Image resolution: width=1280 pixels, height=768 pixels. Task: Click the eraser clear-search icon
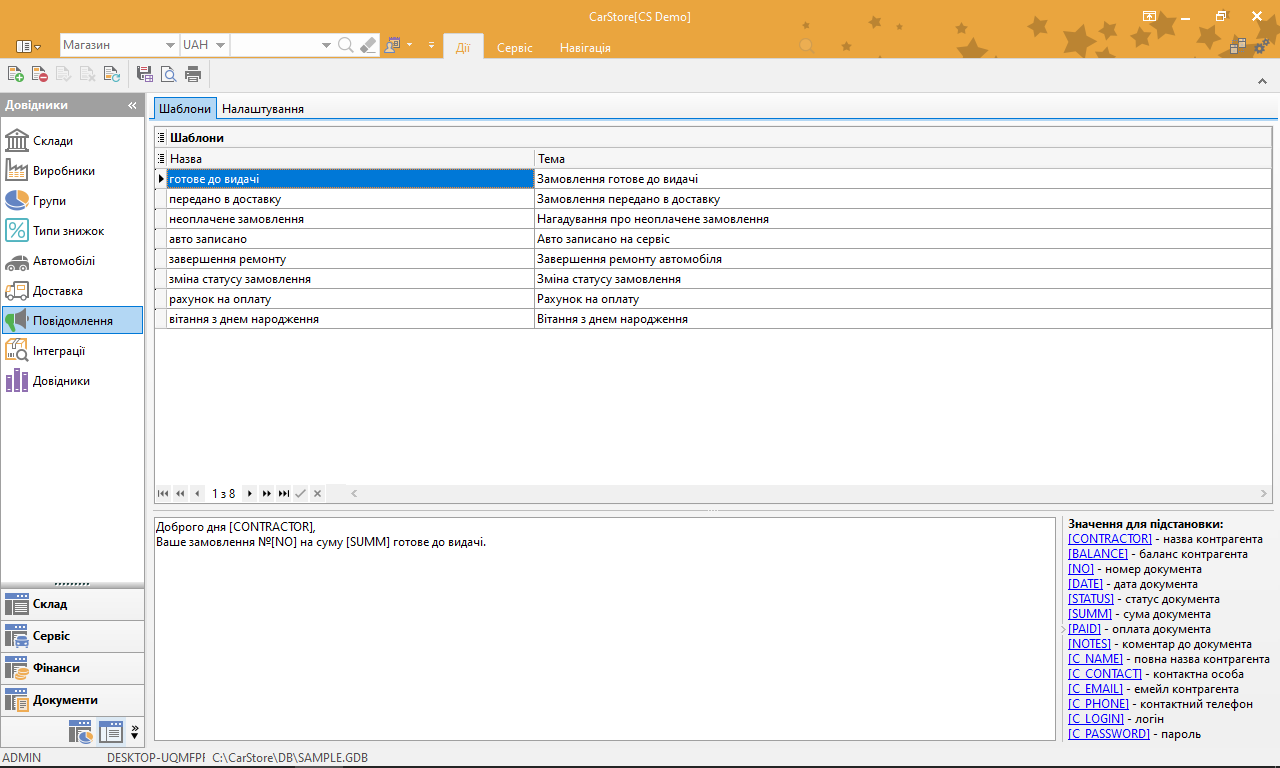(x=368, y=45)
